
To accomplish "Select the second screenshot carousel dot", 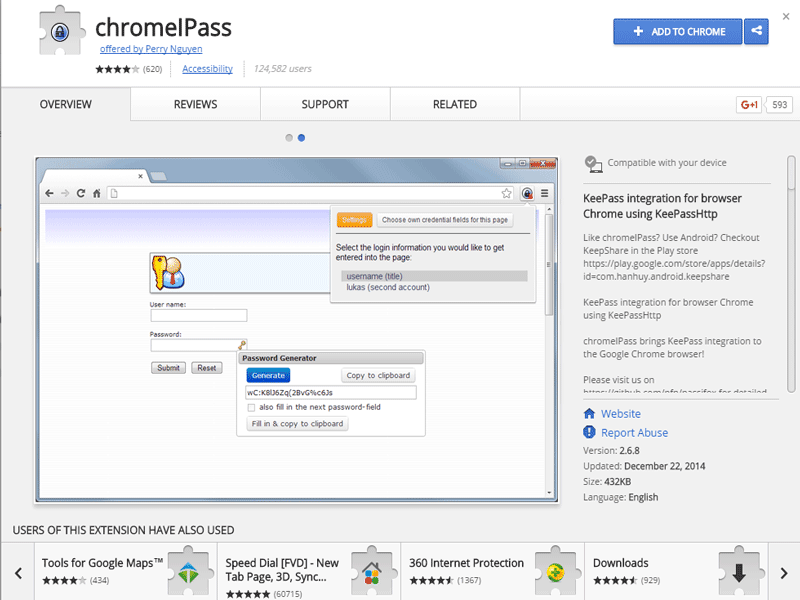I will [x=301, y=138].
